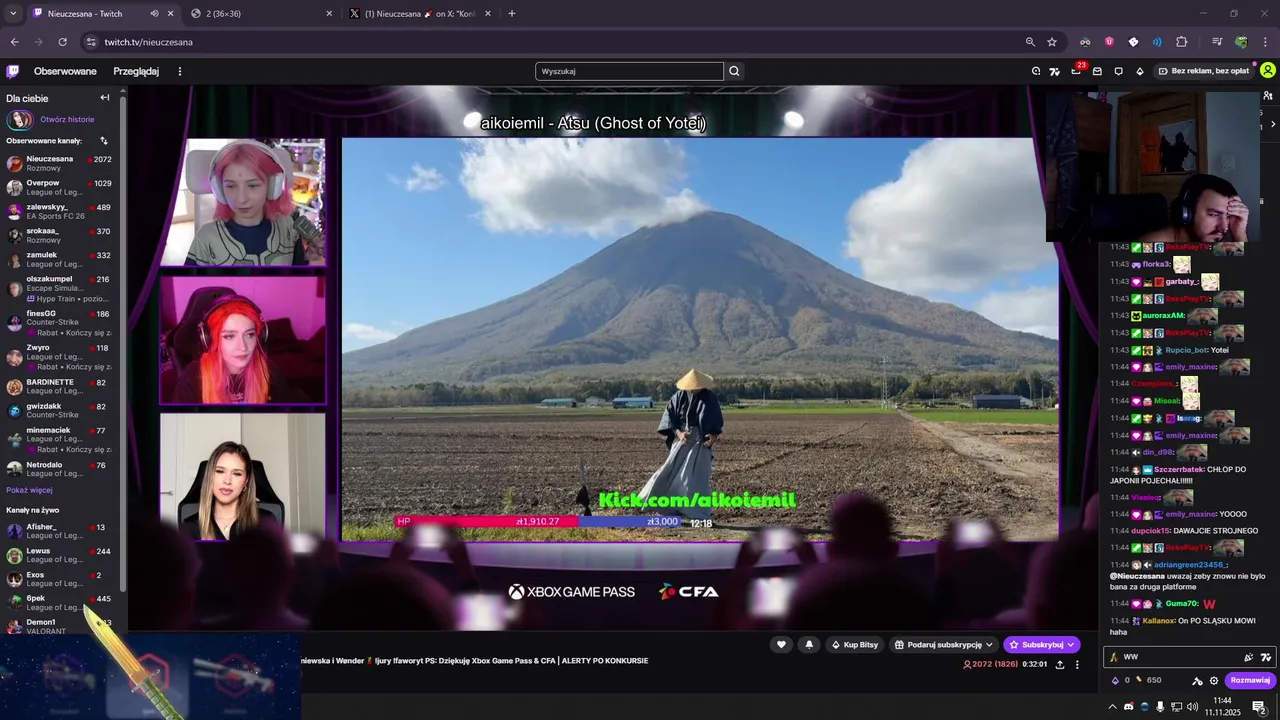
Task: Click the microphone icon in the system tray
Action: pyautogui.click(x=1160, y=707)
